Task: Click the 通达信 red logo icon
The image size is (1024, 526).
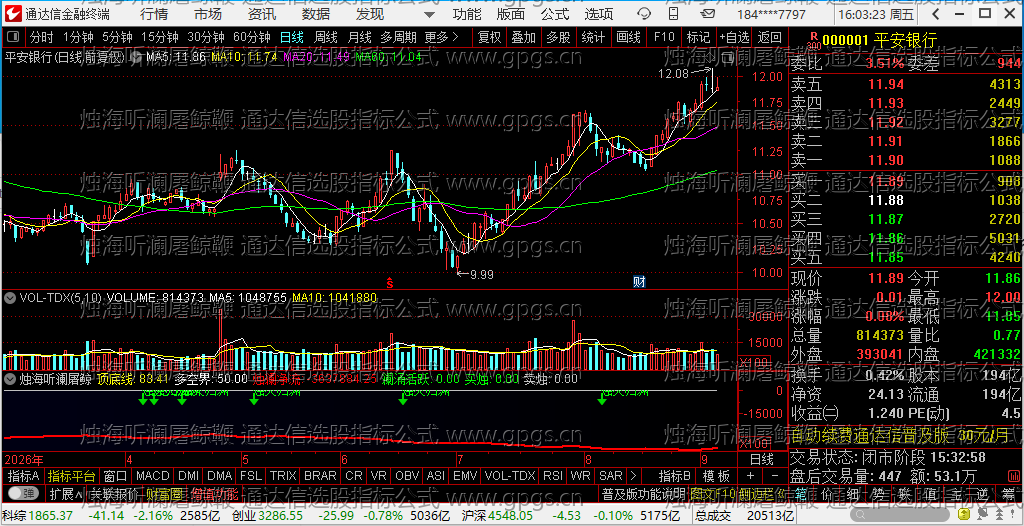Action: point(12,14)
